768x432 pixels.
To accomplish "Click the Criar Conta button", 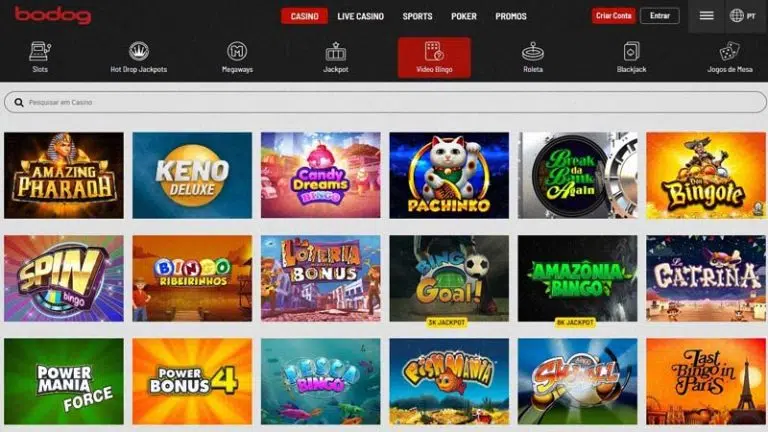I will click(x=614, y=16).
